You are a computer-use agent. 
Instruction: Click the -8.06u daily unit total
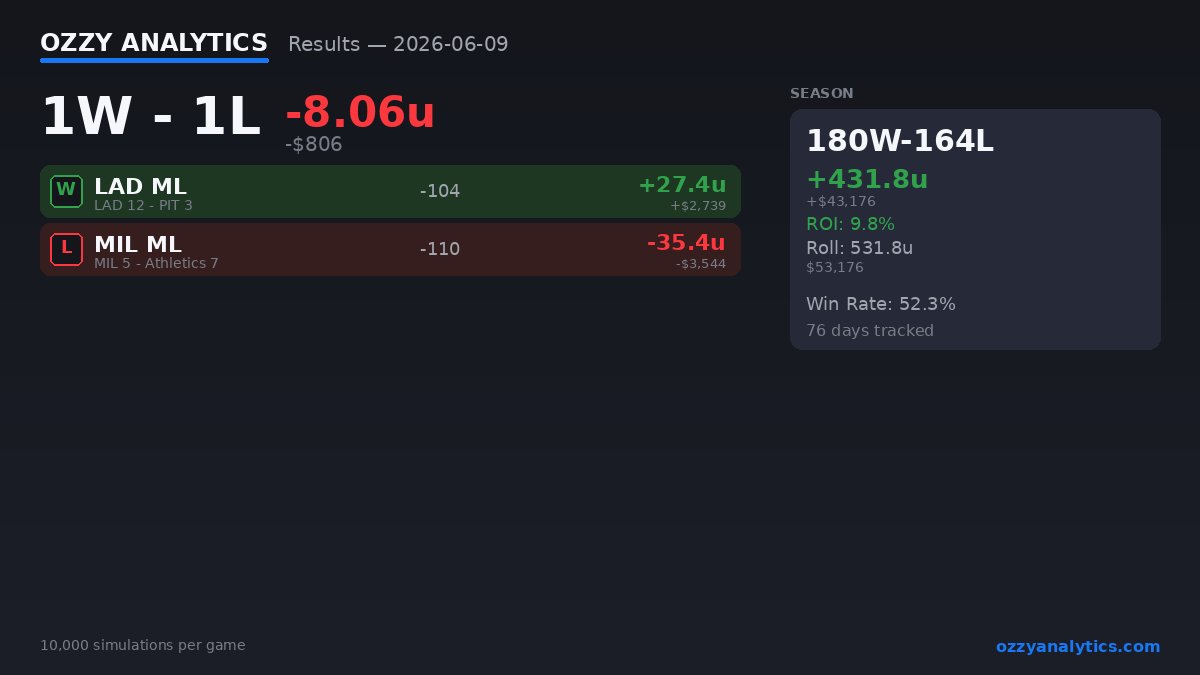coord(360,111)
